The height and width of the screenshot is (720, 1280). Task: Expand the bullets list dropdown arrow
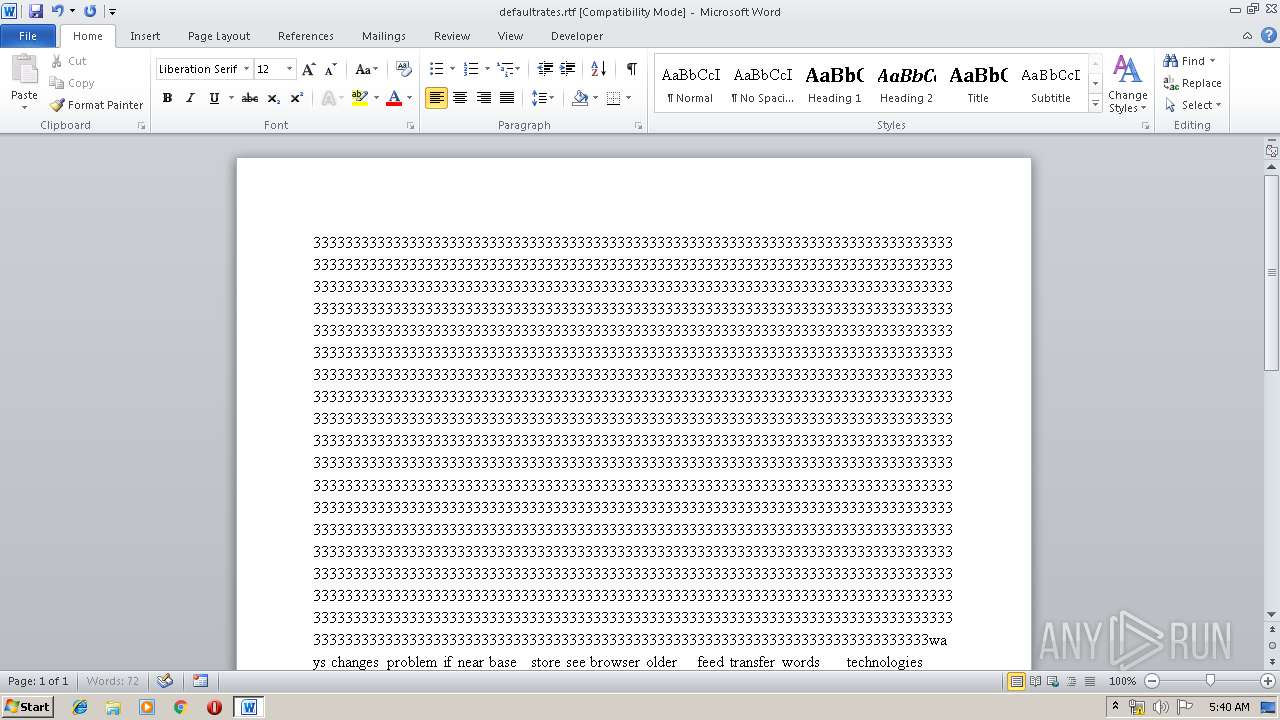[x=452, y=69]
